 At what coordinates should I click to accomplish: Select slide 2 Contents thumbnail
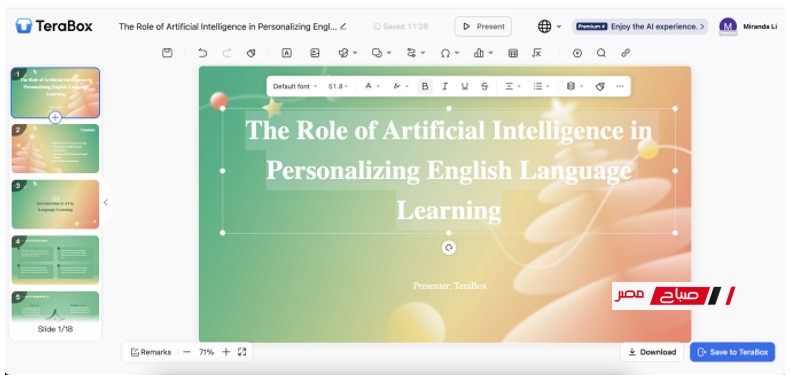point(55,149)
